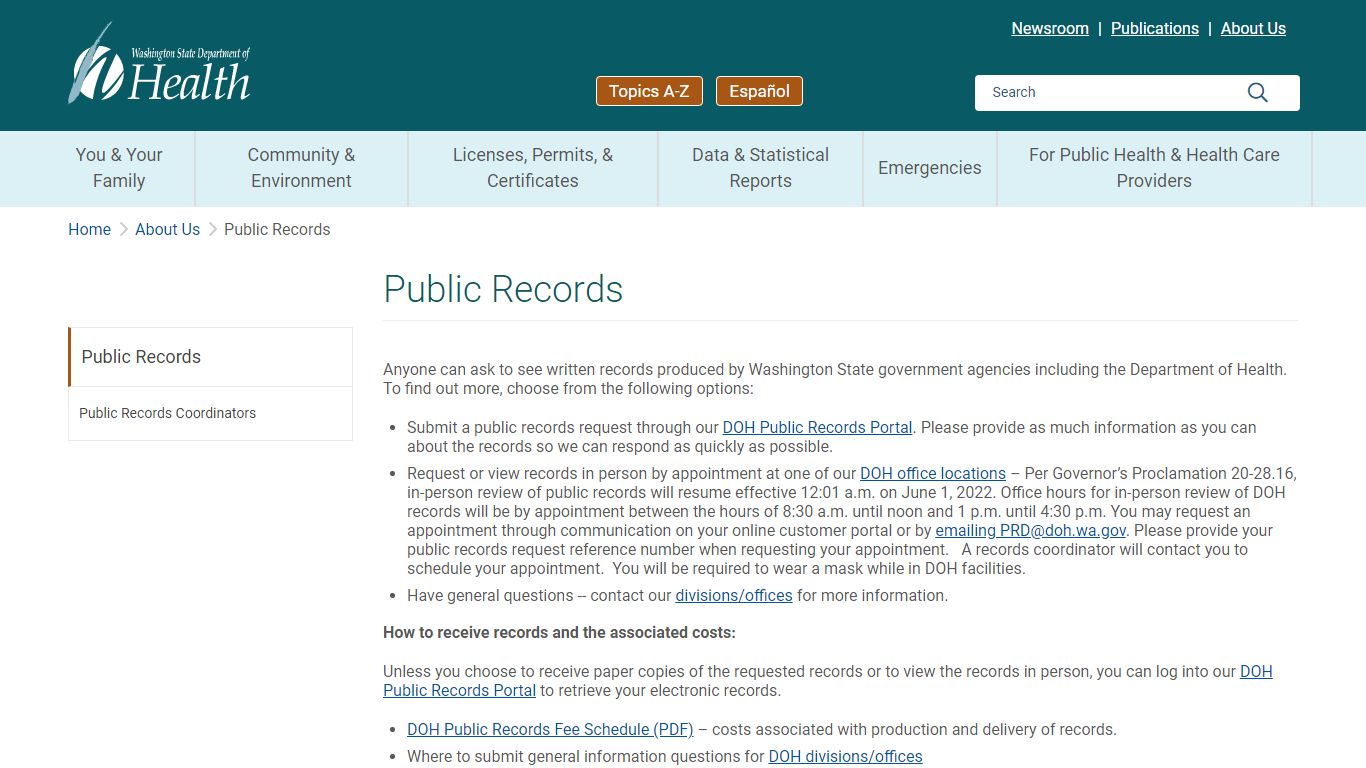This screenshot has width=1366, height=768.
Task: Open the DOH office locations link
Action: [x=933, y=473]
